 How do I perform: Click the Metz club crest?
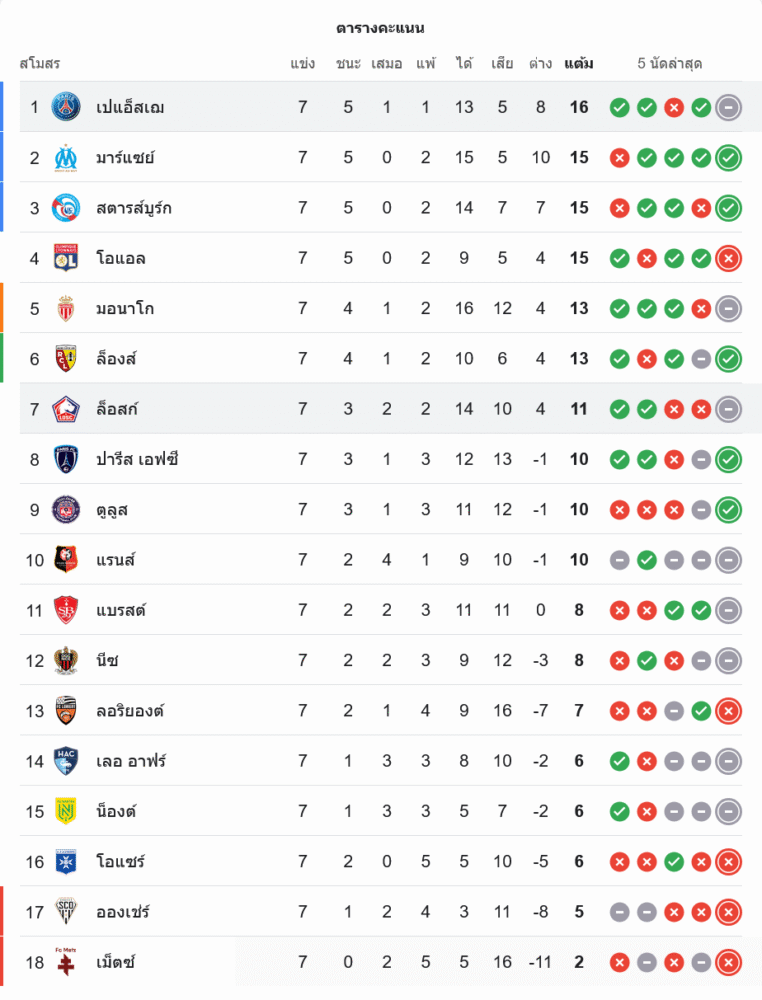tap(66, 962)
